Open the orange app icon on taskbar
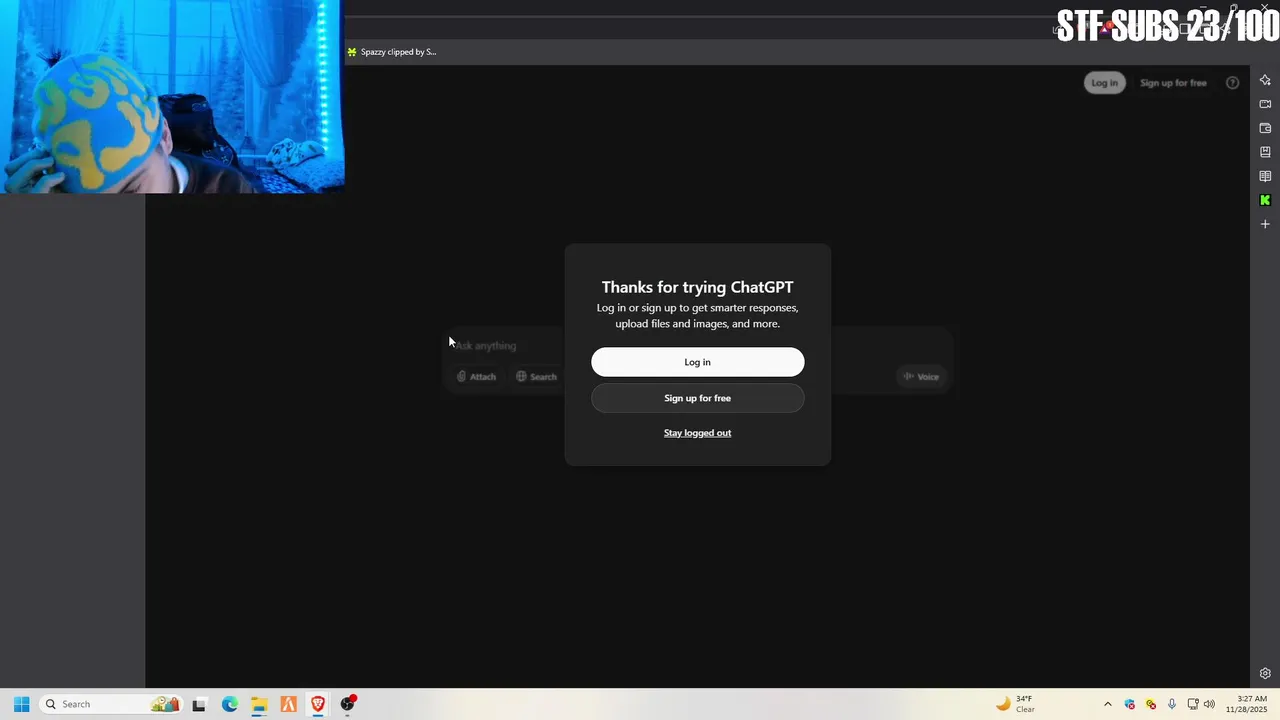The height and width of the screenshot is (720, 1280). coord(288,704)
